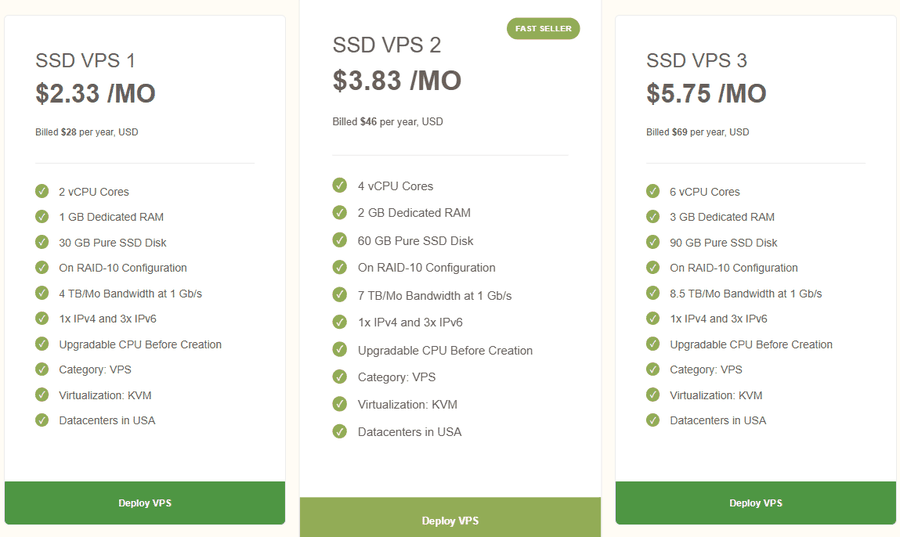Click Deploy VPS under SSD VPS 2
Screen dimensions: 900x537
click(x=450, y=518)
